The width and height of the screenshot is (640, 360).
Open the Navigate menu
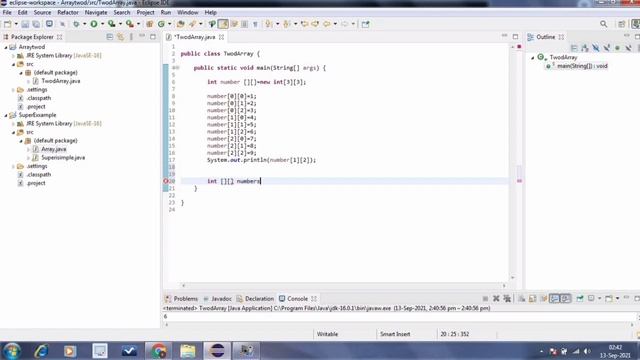coord(96,13)
